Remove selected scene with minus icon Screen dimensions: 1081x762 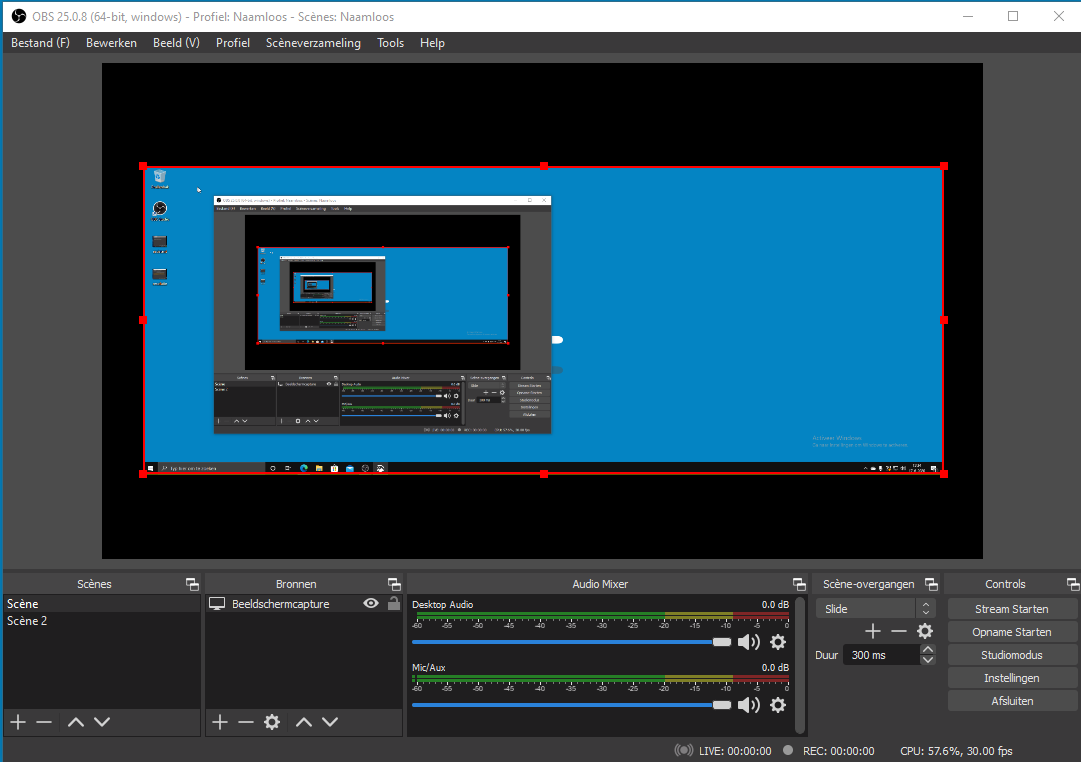tap(44, 722)
